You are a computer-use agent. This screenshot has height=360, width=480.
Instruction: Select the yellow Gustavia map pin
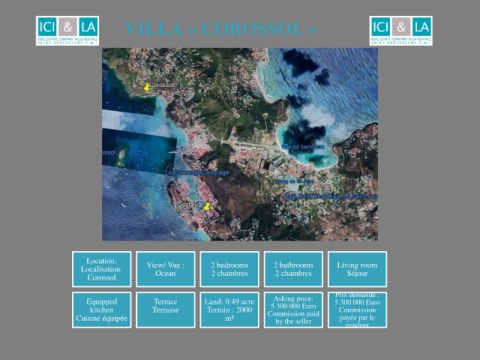pos(207,206)
